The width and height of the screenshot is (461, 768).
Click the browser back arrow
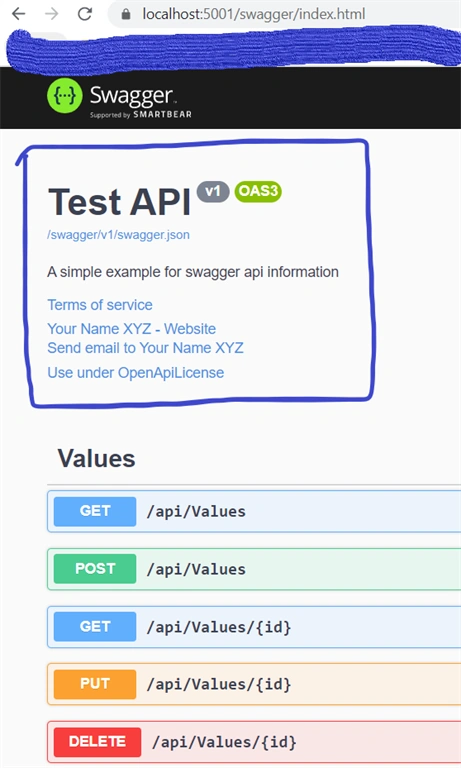click(19, 14)
